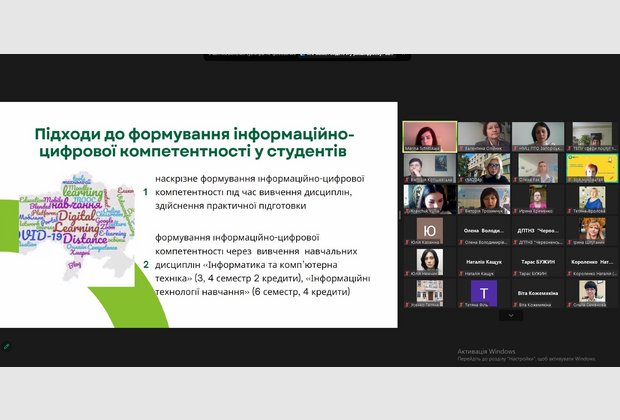620x420 pixels.
Task: Select Тетяна Фролова's video tile
Action: click(592, 198)
